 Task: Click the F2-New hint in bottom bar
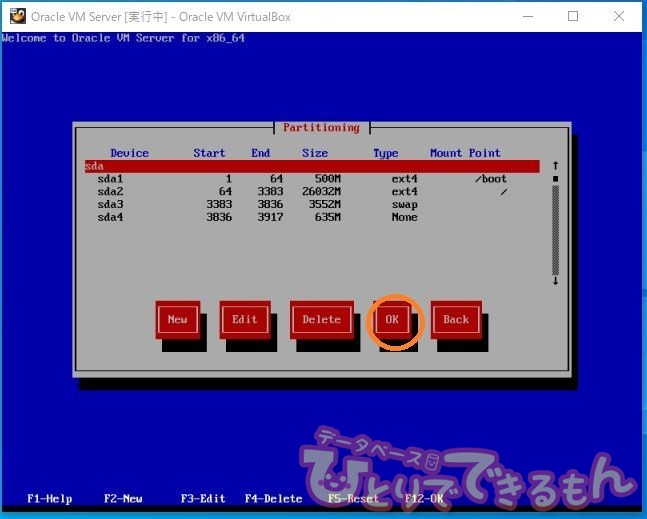click(x=123, y=498)
